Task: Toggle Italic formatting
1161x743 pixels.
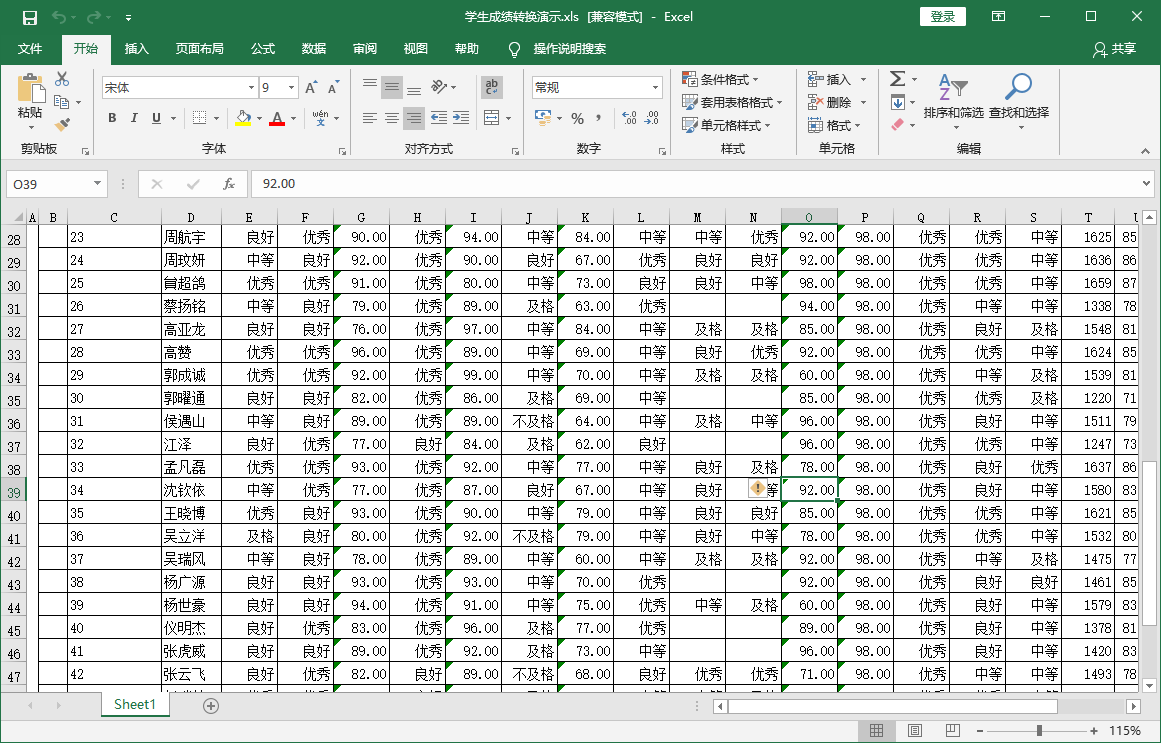Action: pyautogui.click(x=134, y=118)
